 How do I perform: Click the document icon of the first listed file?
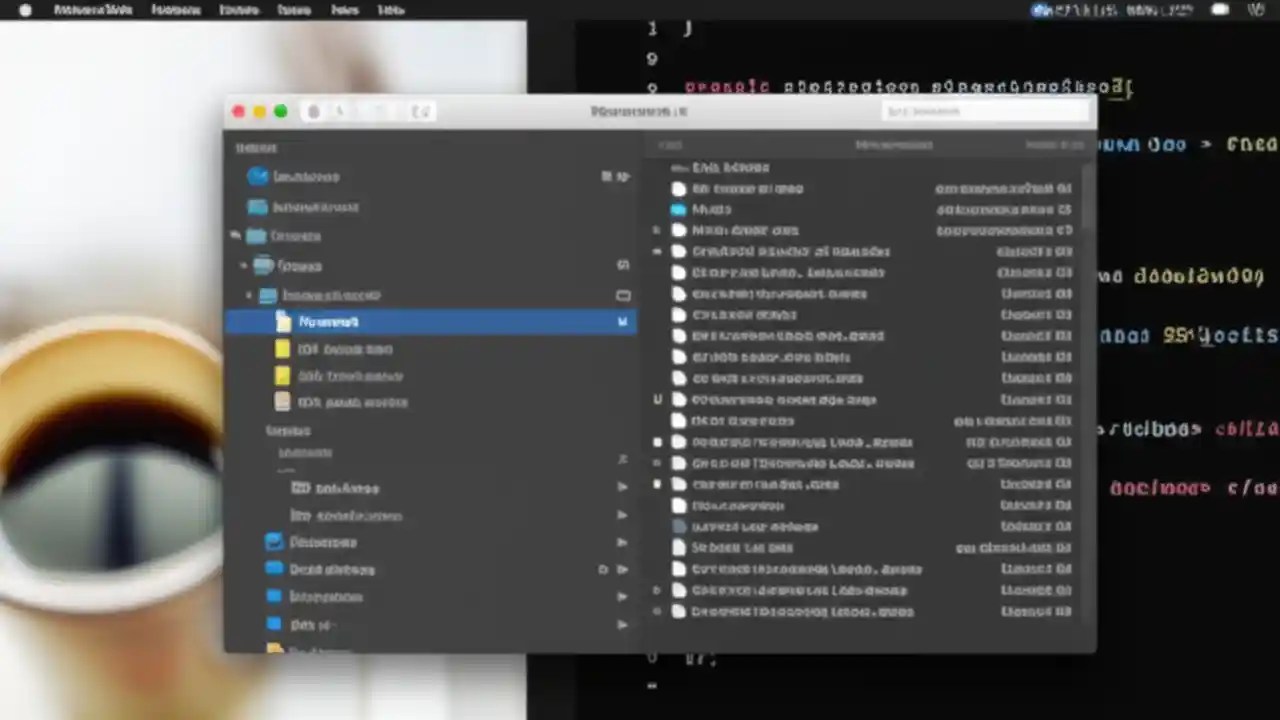tap(679, 188)
